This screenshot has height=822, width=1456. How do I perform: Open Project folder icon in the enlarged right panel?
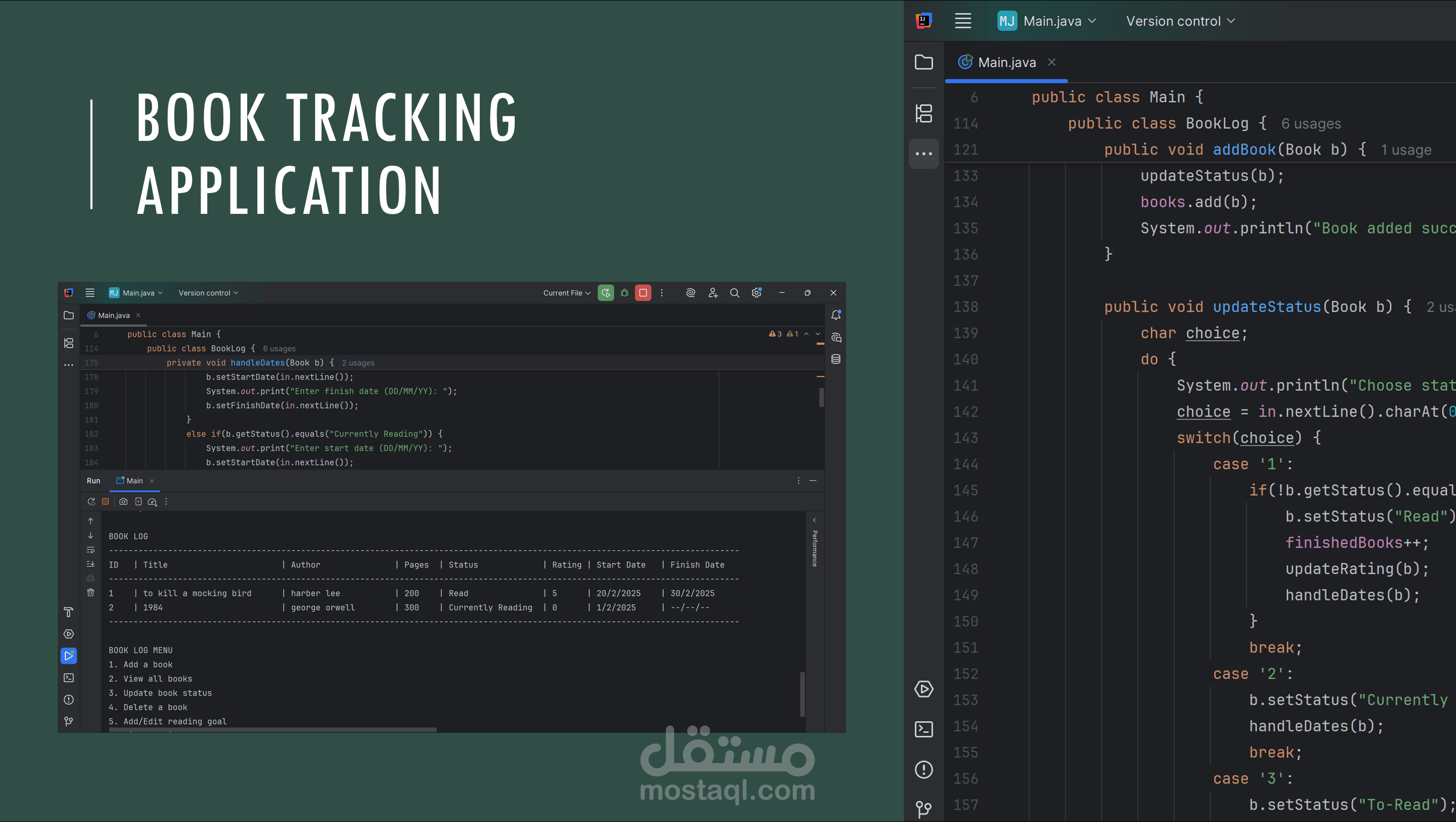(924, 62)
